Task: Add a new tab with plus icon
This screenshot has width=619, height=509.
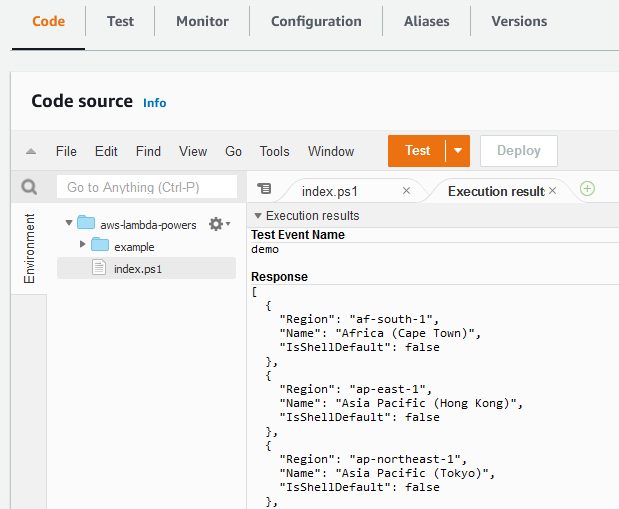Action: (x=587, y=189)
